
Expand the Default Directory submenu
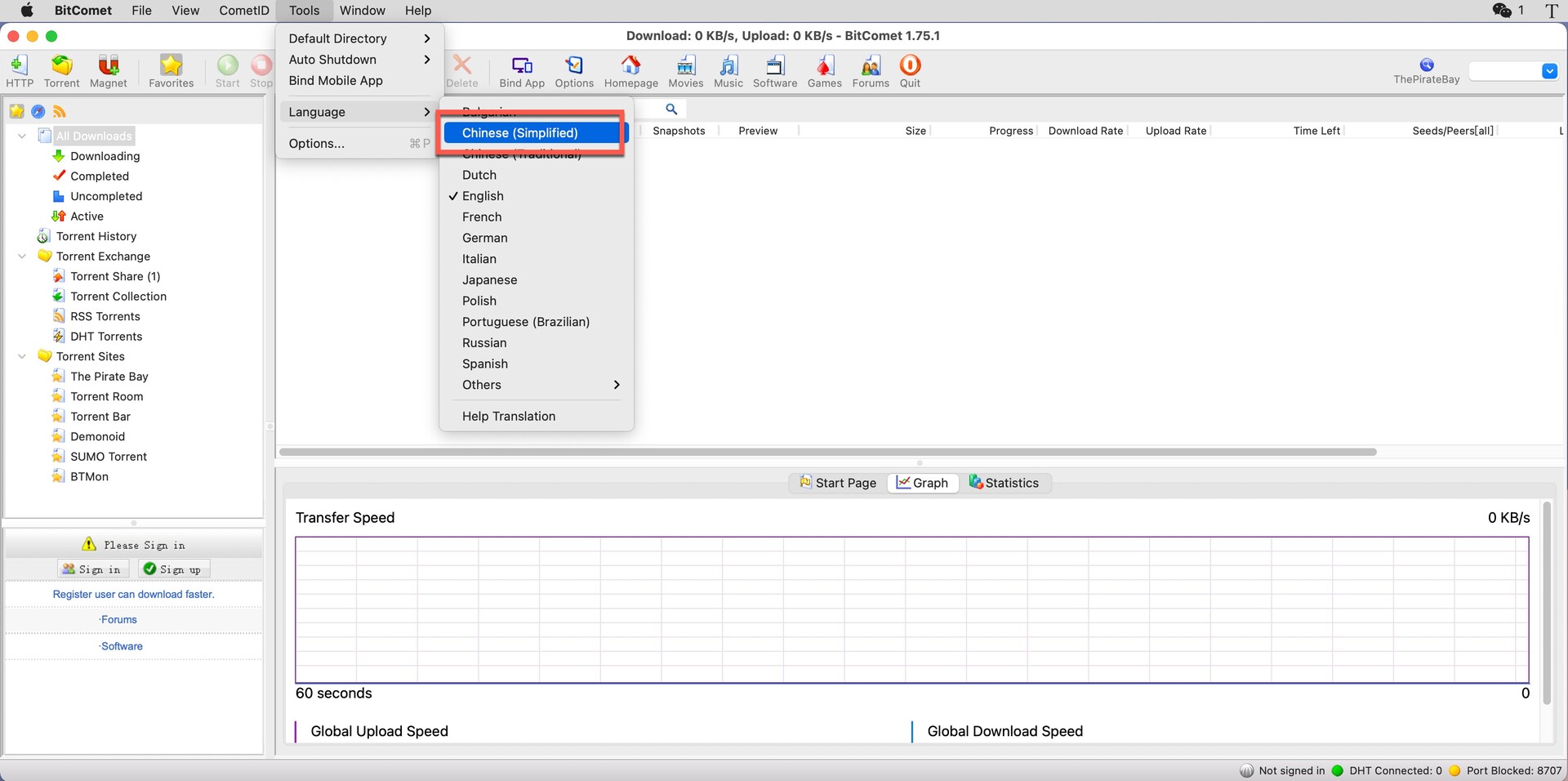[359, 38]
